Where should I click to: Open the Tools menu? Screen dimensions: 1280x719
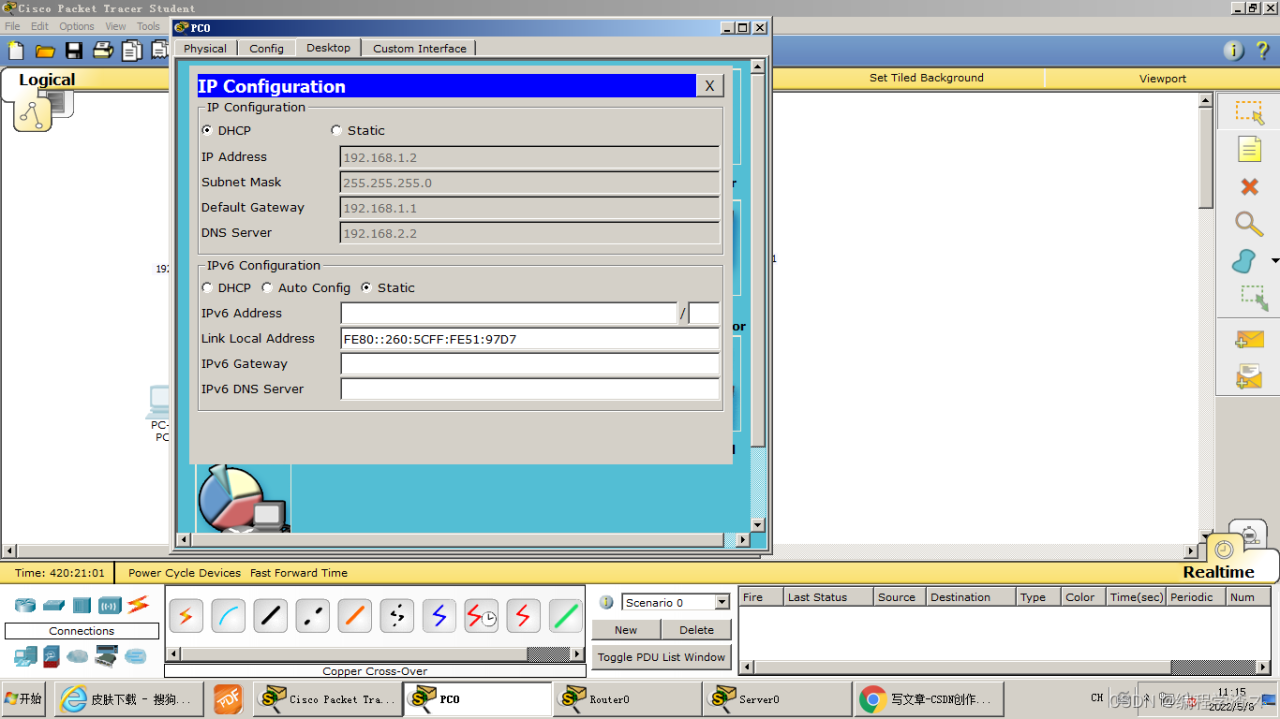148,26
